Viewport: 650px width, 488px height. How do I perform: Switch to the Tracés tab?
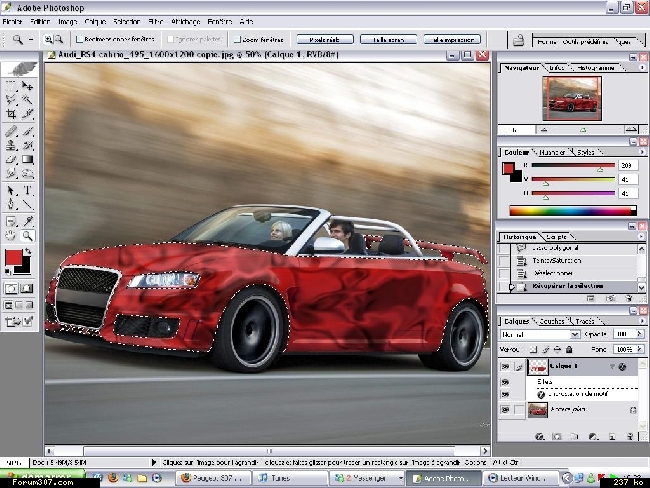coord(585,321)
